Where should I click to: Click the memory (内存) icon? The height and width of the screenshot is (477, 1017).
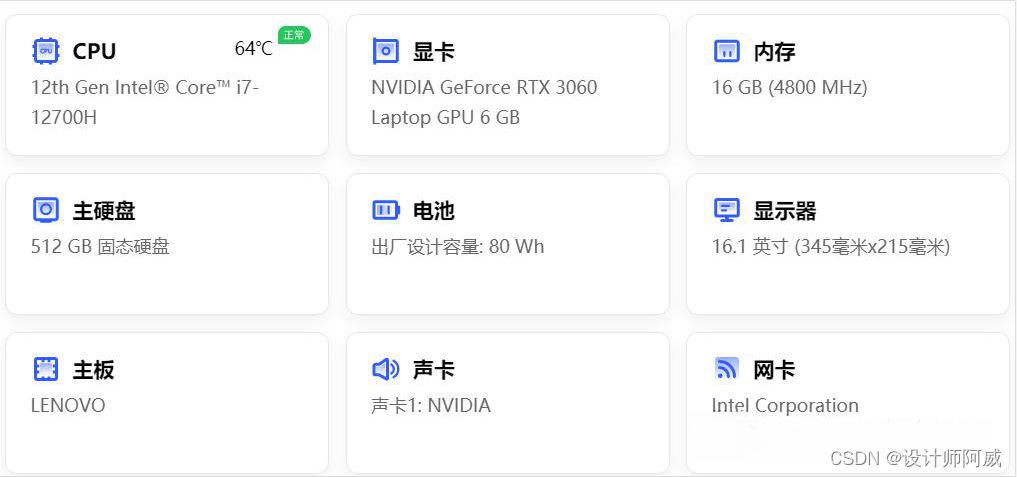726,51
